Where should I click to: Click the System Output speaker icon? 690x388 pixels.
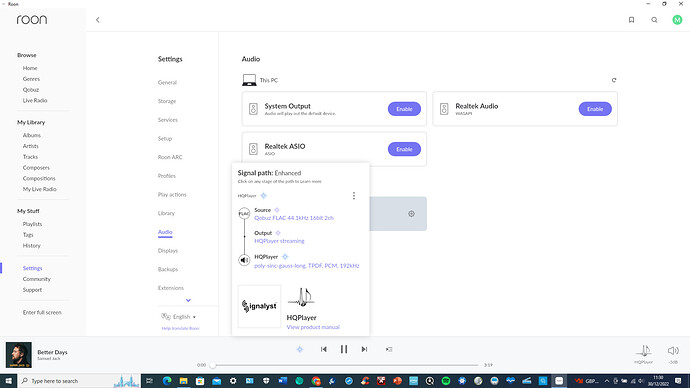253,109
